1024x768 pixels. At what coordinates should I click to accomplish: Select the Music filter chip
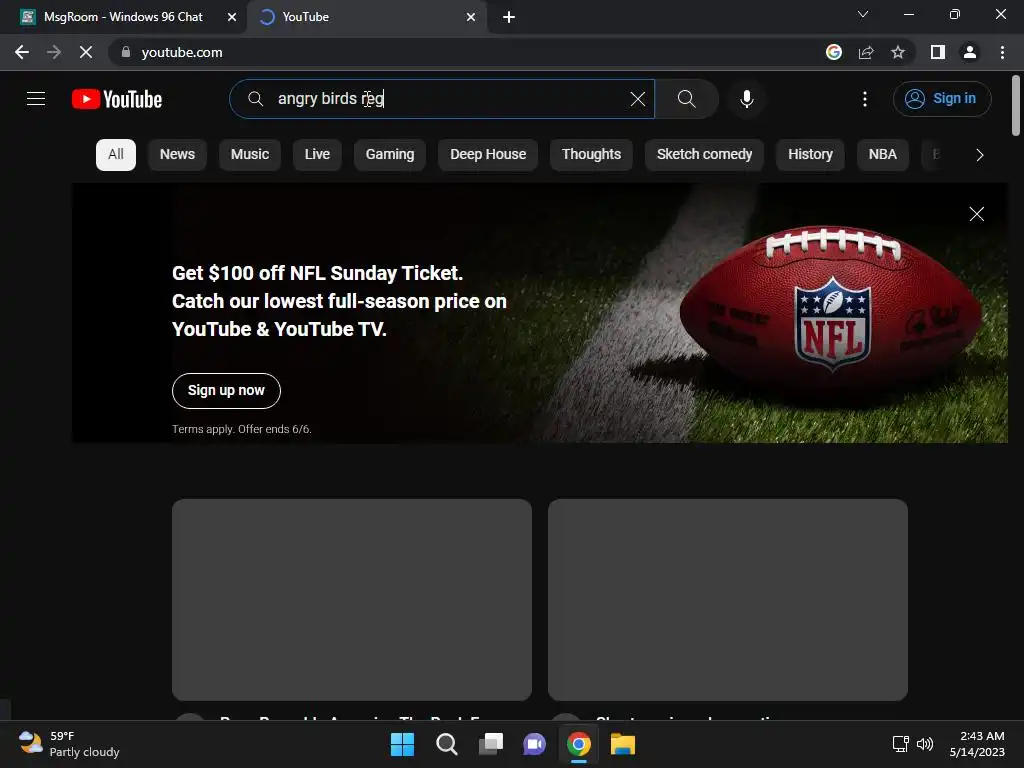249,155
